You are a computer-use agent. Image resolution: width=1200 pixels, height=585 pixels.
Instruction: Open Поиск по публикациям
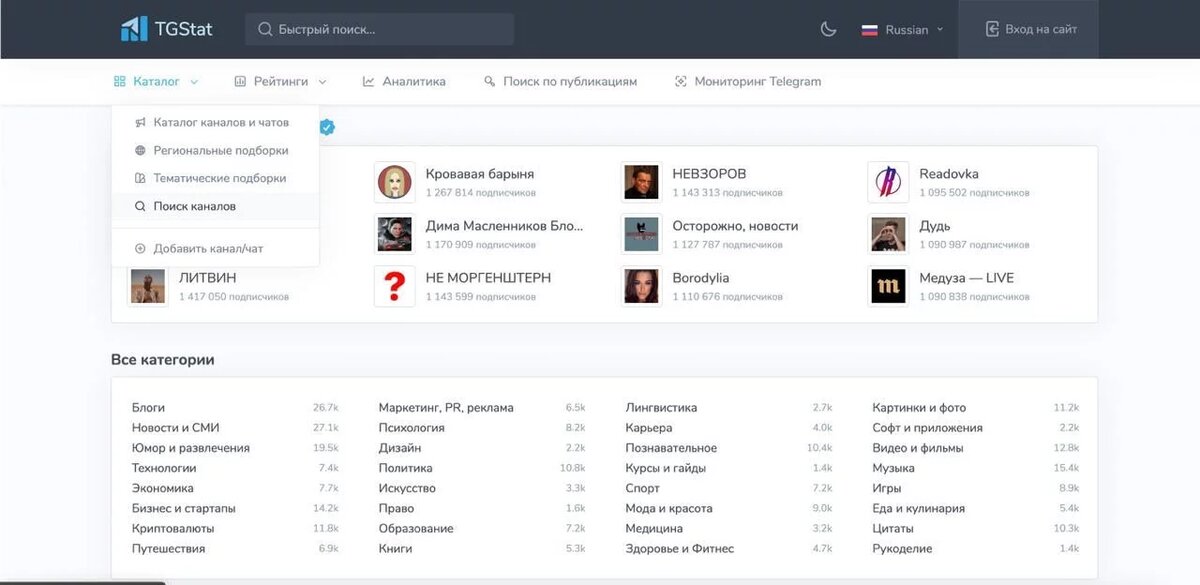click(x=560, y=81)
